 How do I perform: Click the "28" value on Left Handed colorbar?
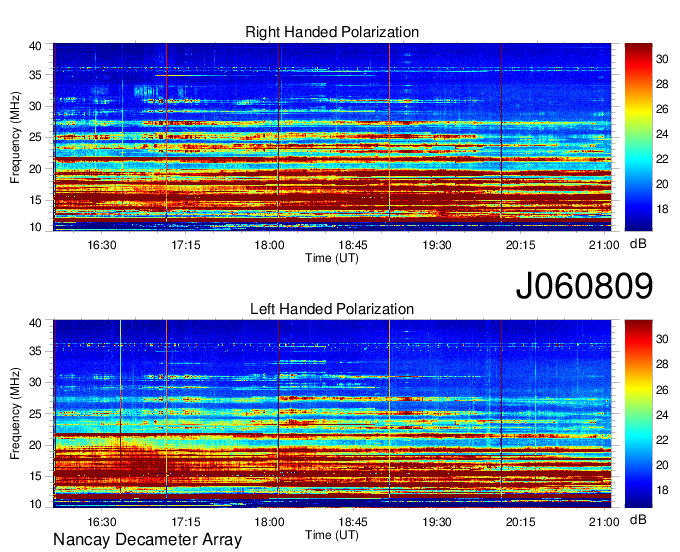[x=662, y=364]
